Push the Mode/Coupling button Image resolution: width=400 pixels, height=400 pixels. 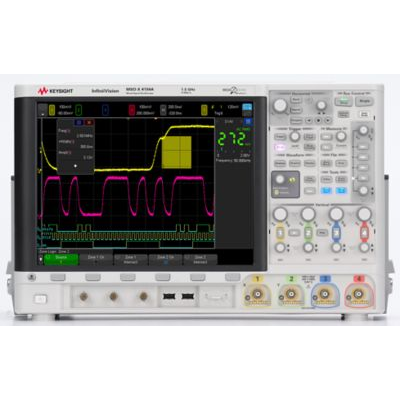pyautogui.click(x=310, y=147)
